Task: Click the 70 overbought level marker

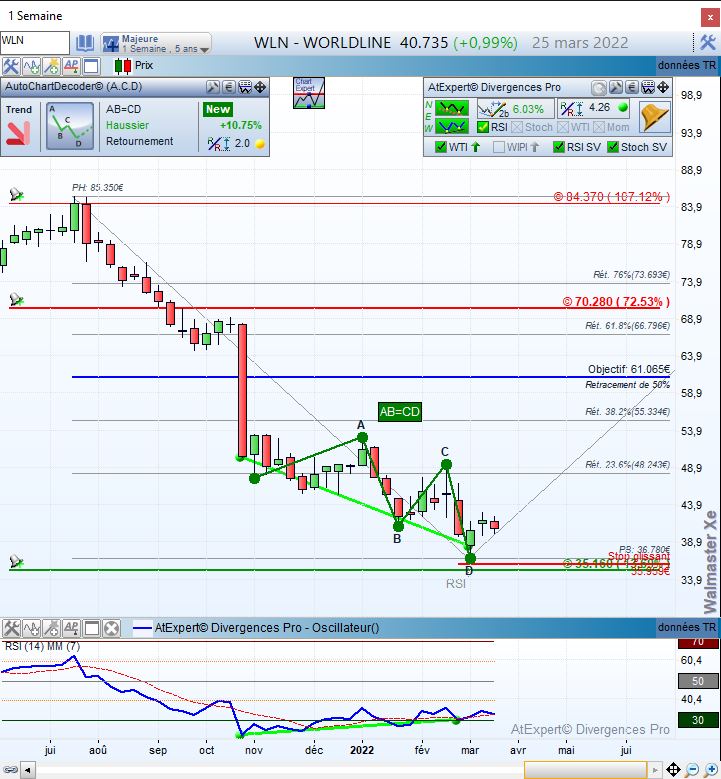Action: pos(698,642)
